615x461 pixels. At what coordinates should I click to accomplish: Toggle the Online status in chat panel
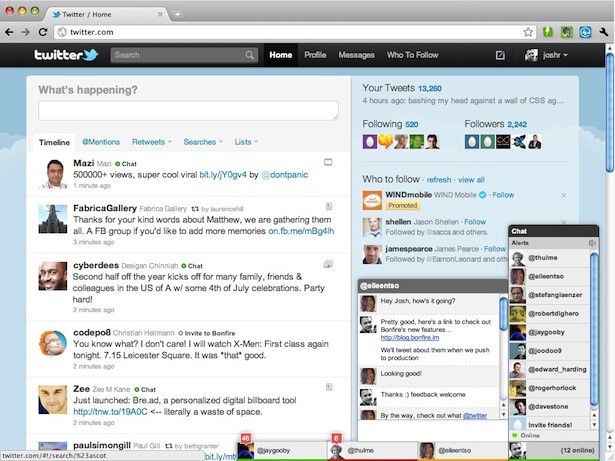click(x=526, y=435)
